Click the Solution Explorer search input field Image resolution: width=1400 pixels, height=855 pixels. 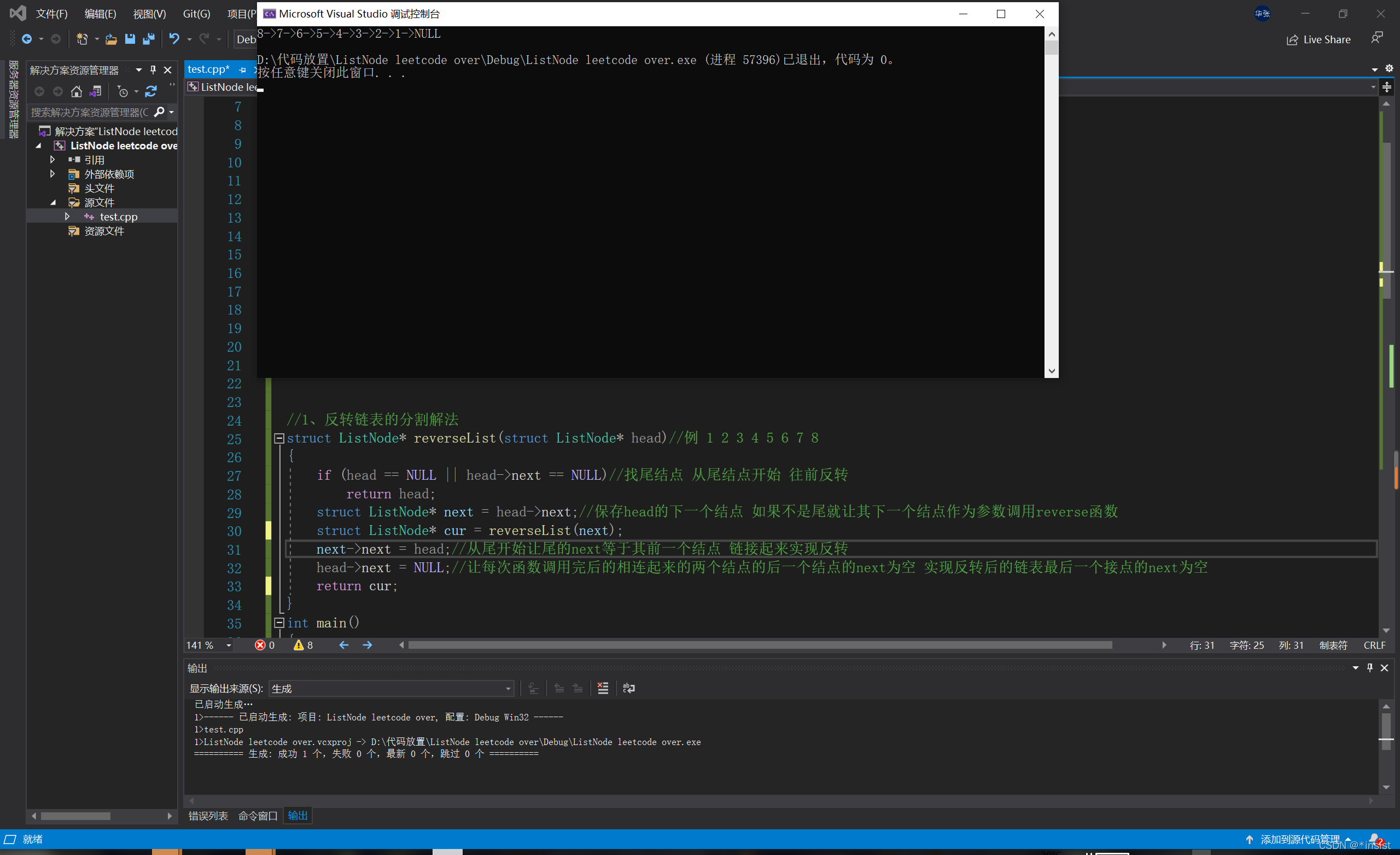[90, 112]
